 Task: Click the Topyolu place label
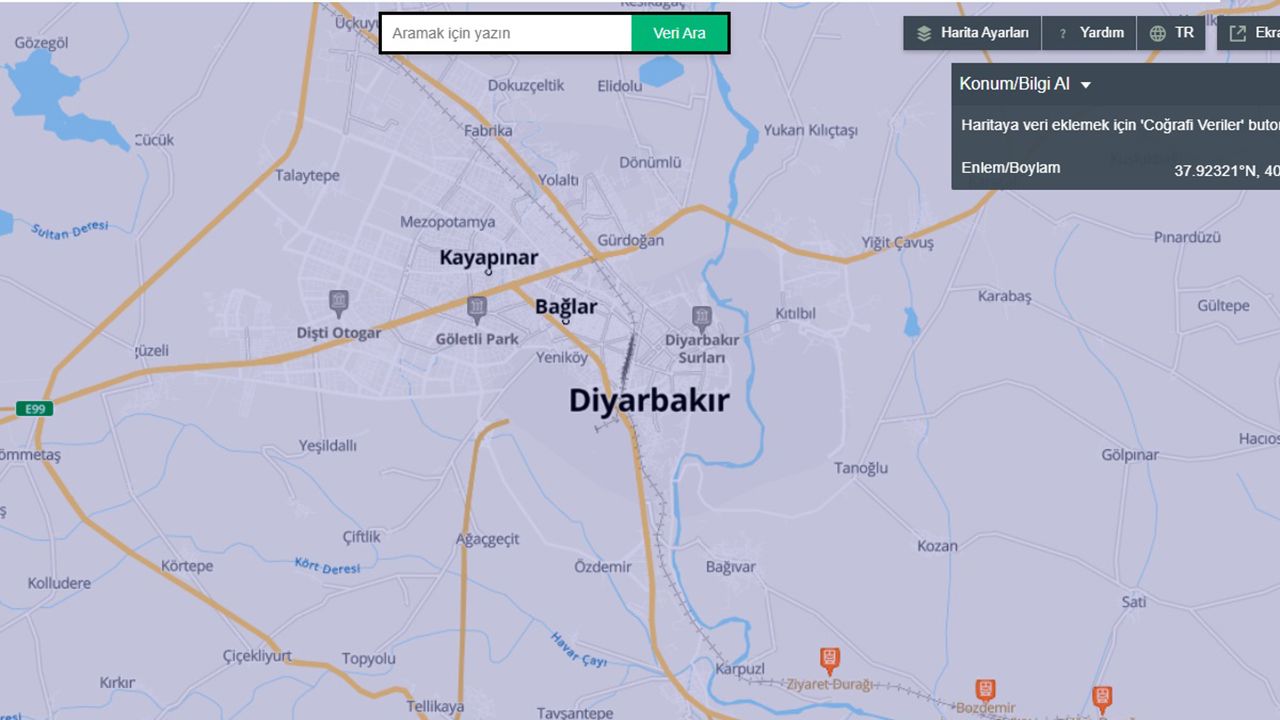coord(369,659)
